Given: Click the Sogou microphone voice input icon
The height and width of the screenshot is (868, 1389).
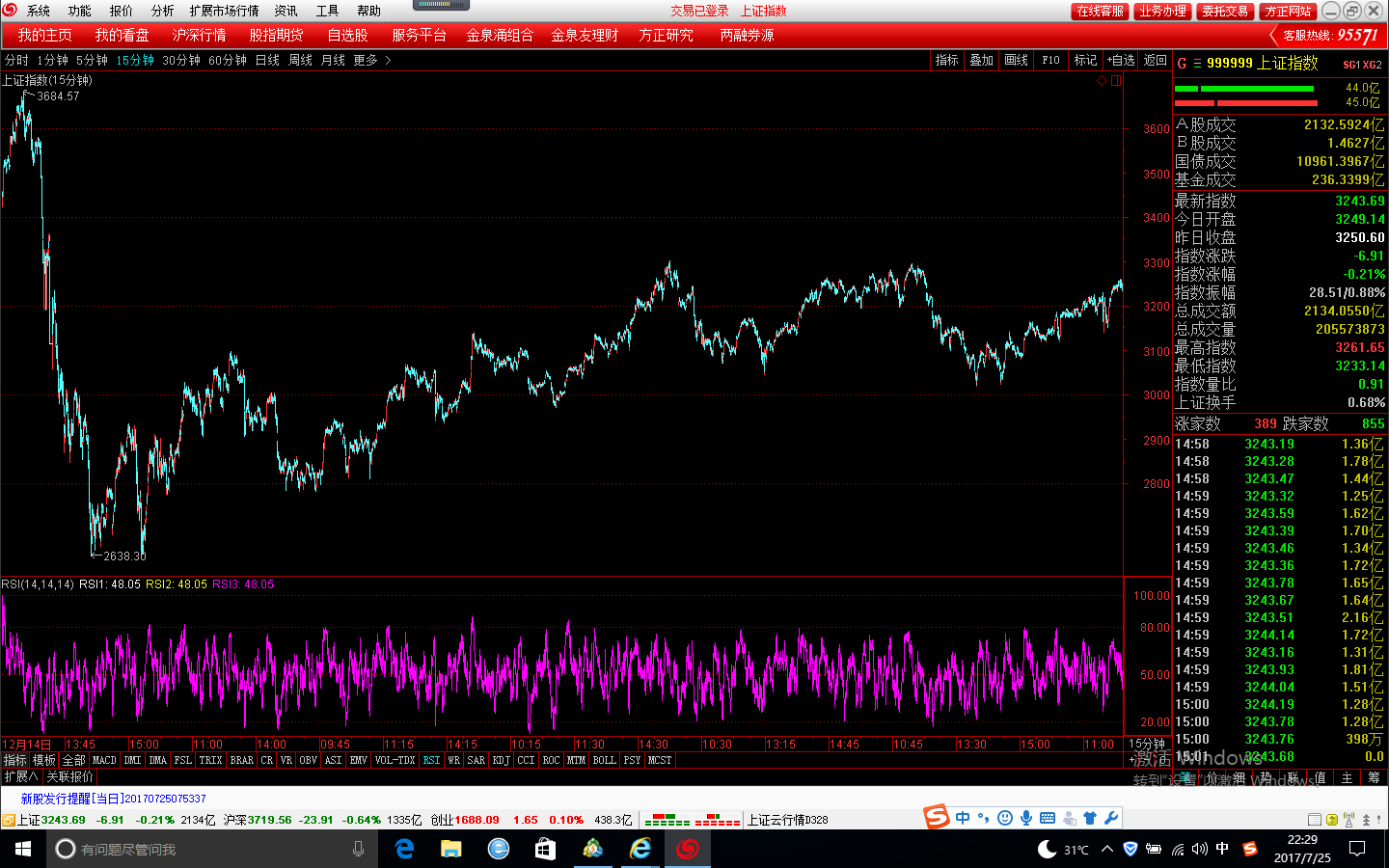Looking at the screenshot, I should click(x=1026, y=818).
